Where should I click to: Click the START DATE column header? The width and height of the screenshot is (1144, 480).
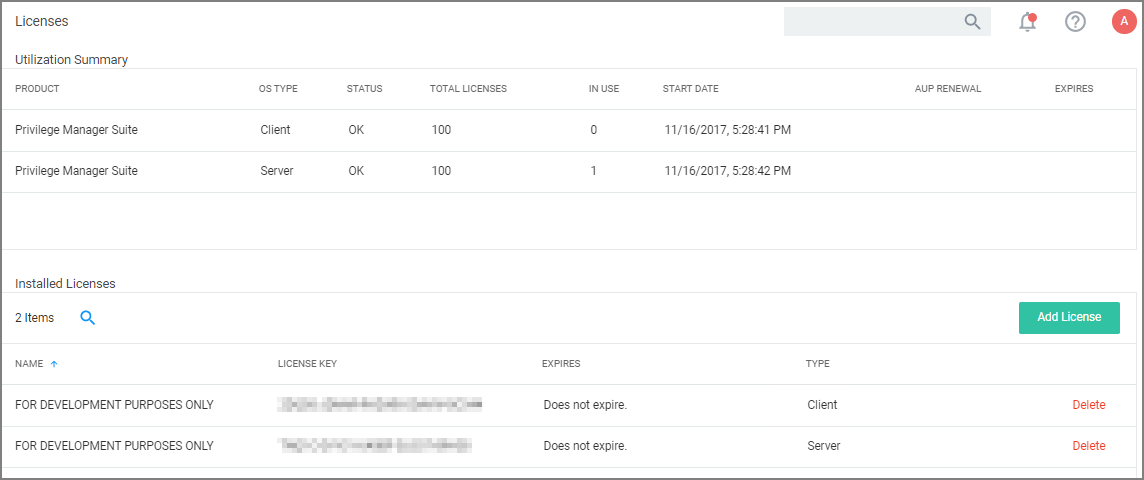tap(690, 89)
